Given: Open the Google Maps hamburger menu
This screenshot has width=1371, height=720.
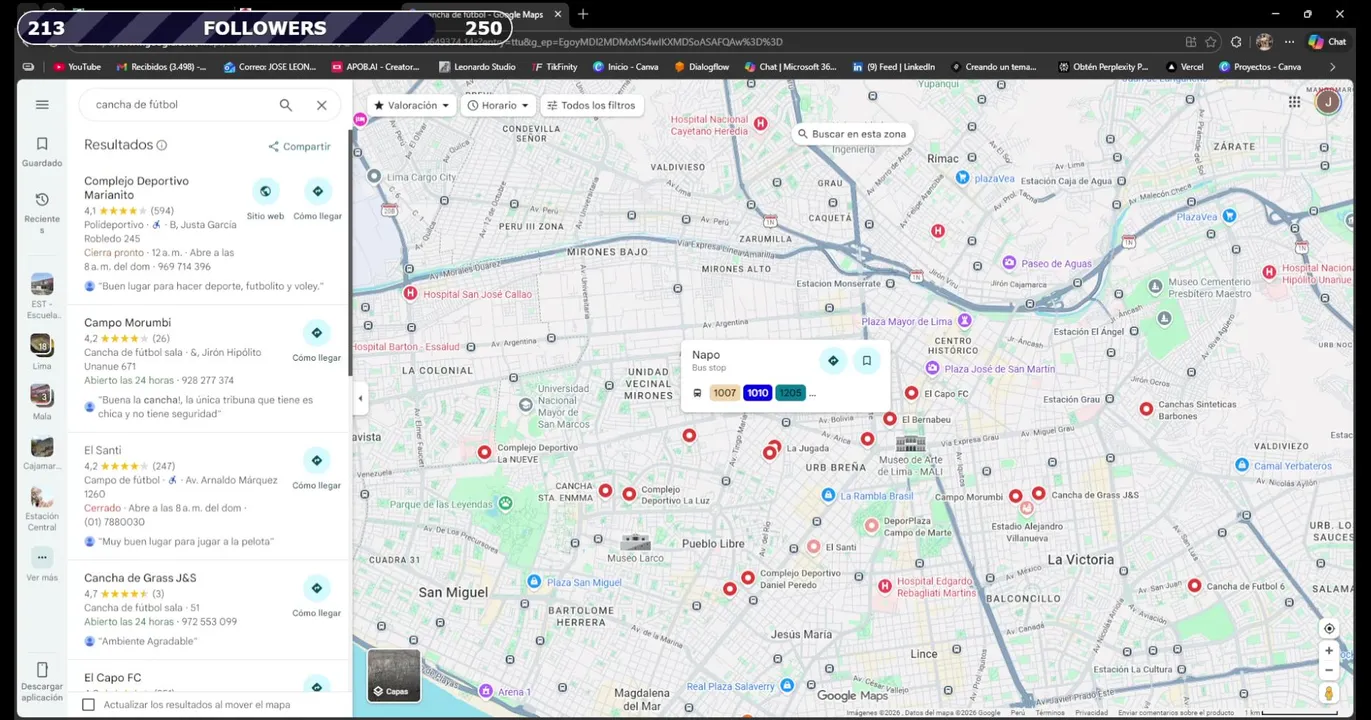Looking at the screenshot, I should coord(42,105).
